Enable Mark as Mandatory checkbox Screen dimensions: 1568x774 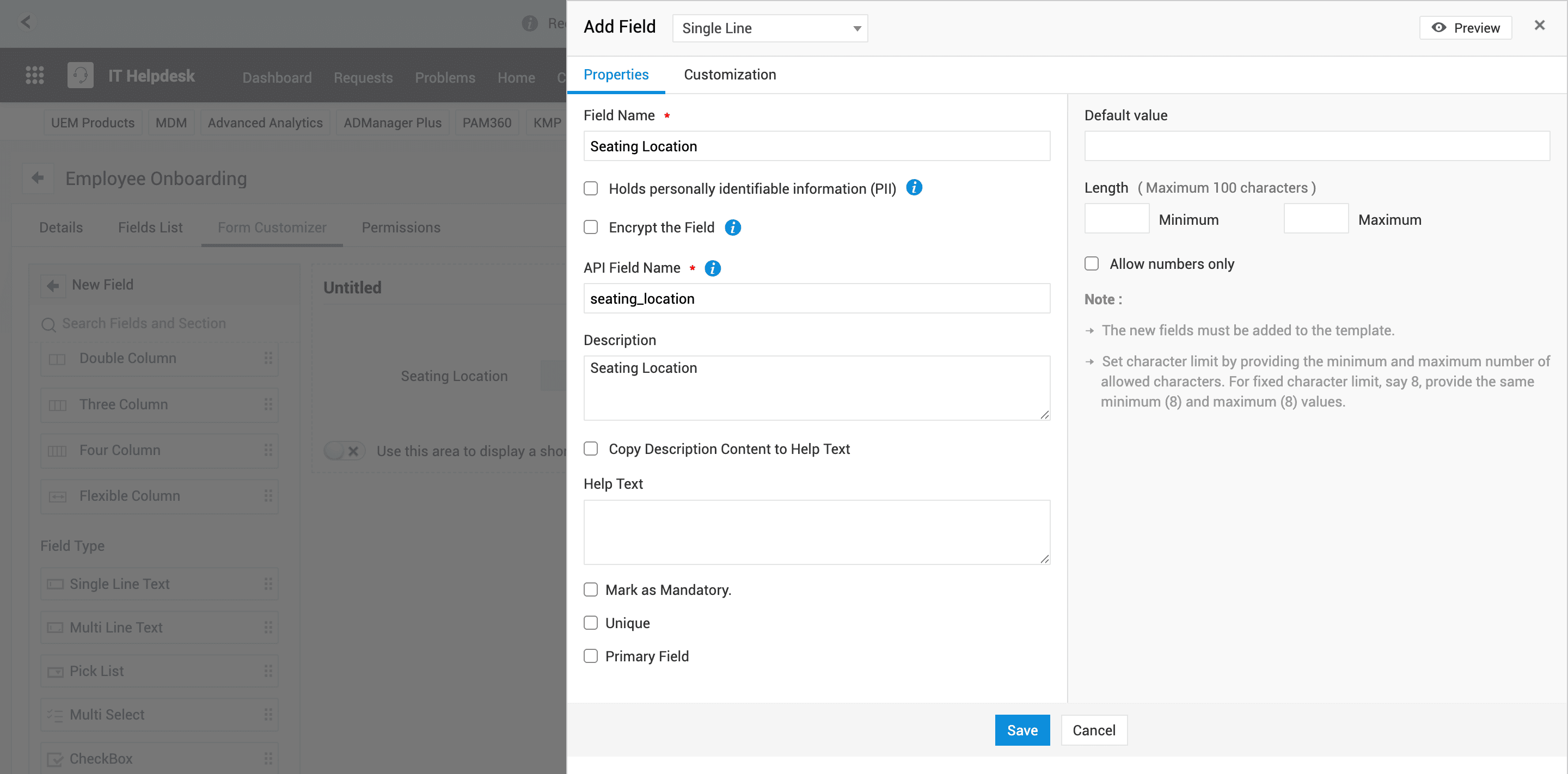click(x=590, y=589)
